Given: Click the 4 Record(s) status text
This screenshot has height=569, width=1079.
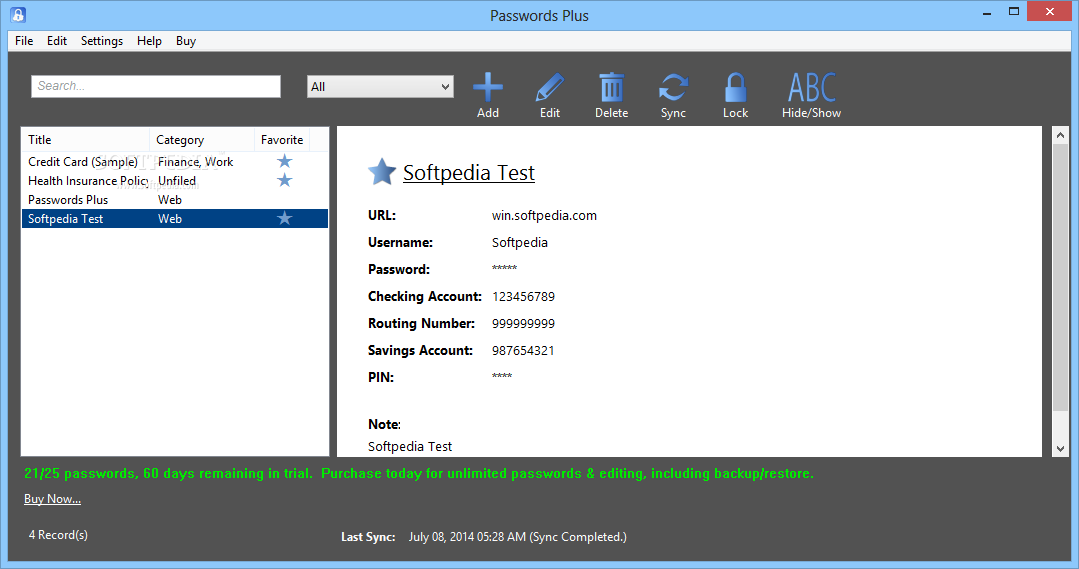Looking at the screenshot, I should [x=58, y=535].
